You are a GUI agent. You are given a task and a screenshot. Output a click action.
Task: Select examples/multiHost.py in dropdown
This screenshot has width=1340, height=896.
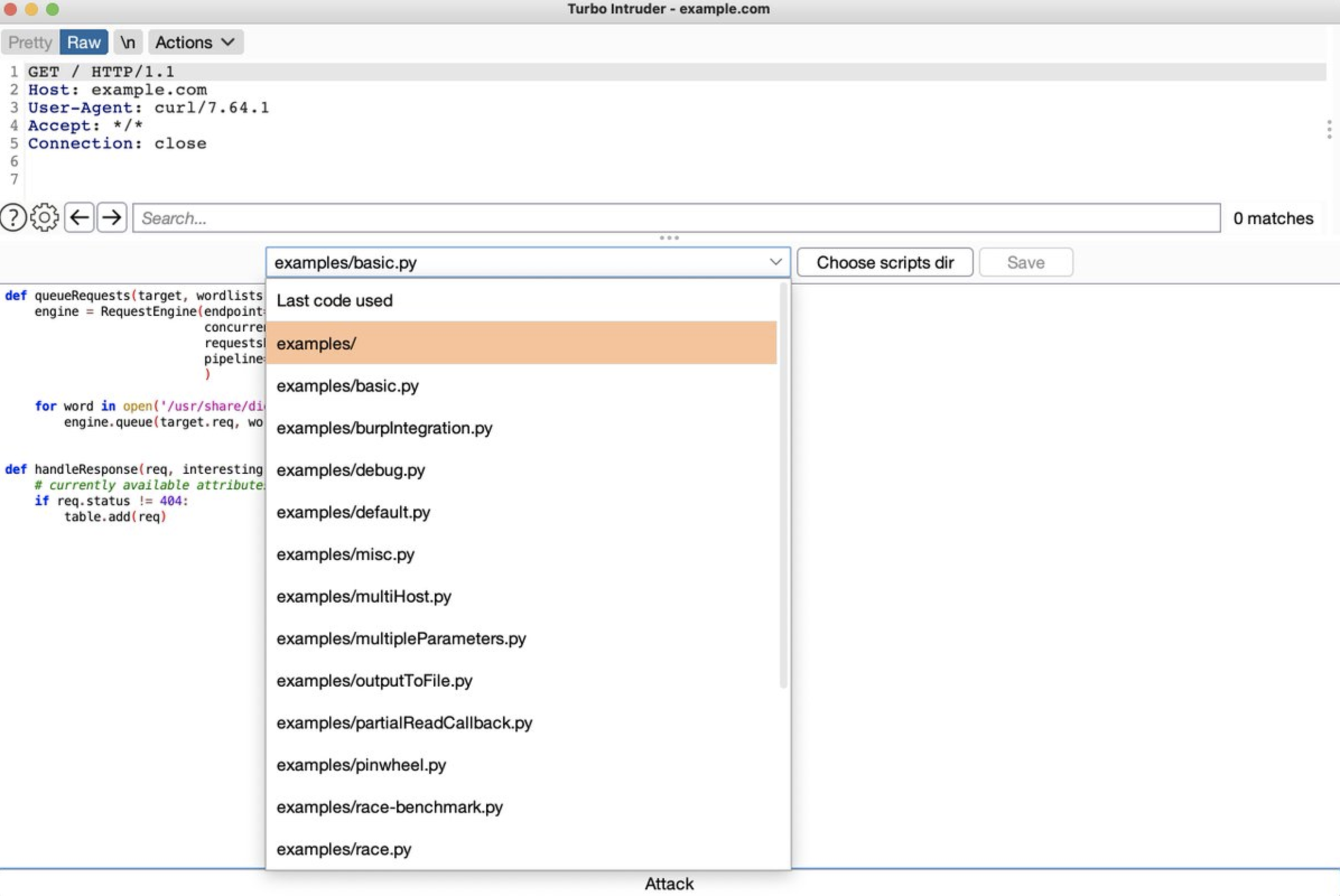tap(364, 596)
